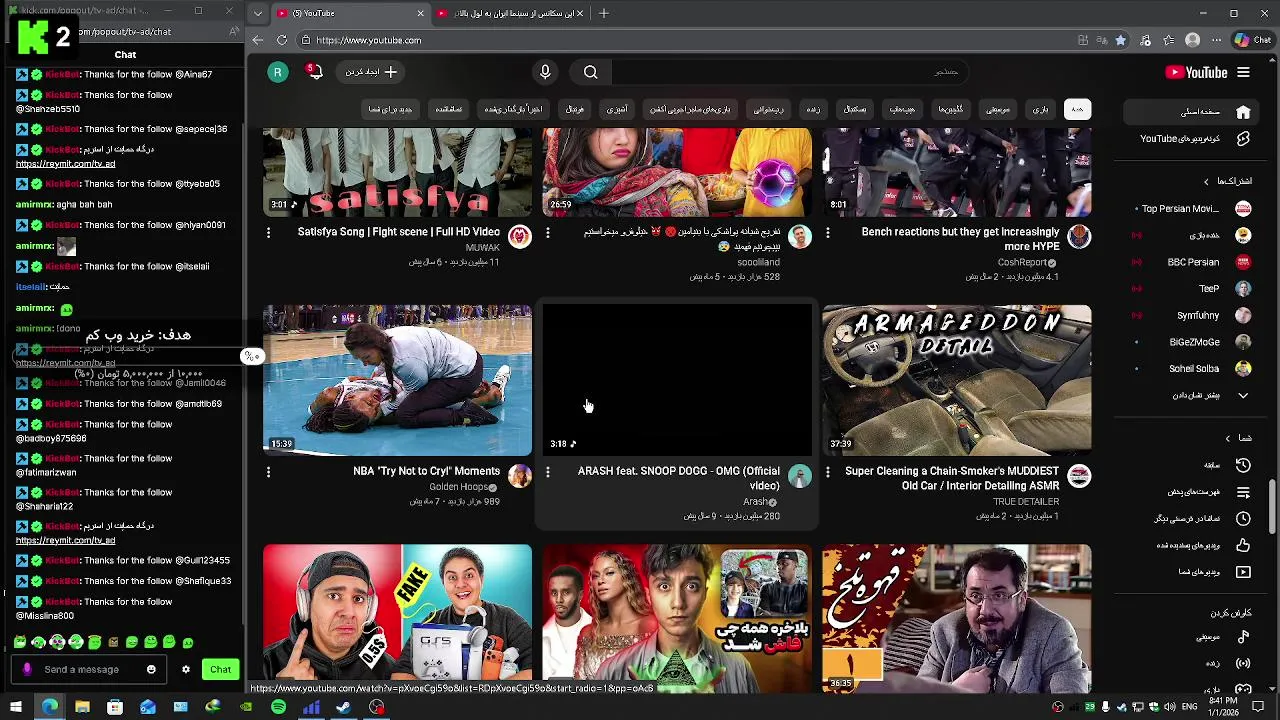The height and width of the screenshot is (720, 1280).
Task: Focus the YouTube search box
Action: tap(790, 72)
